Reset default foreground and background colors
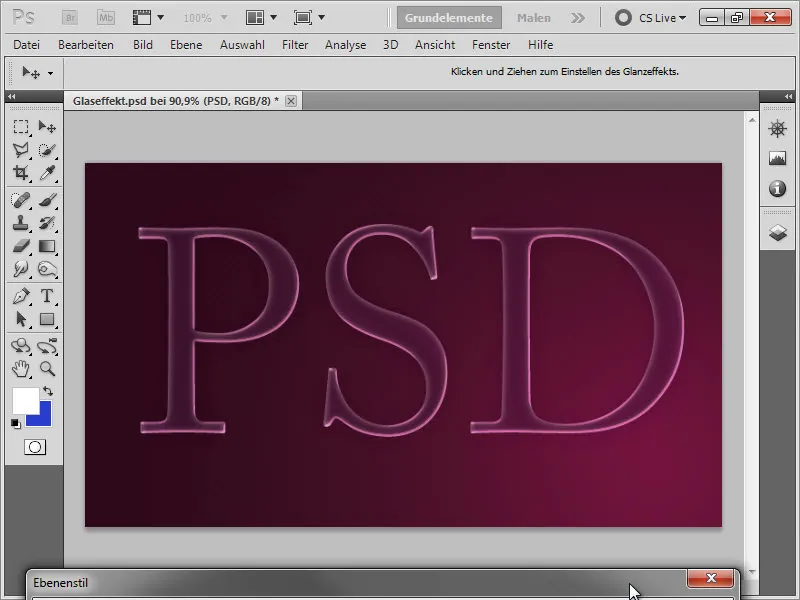Image resolution: width=800 pixels, height=600 pixels. click(16, 423)
